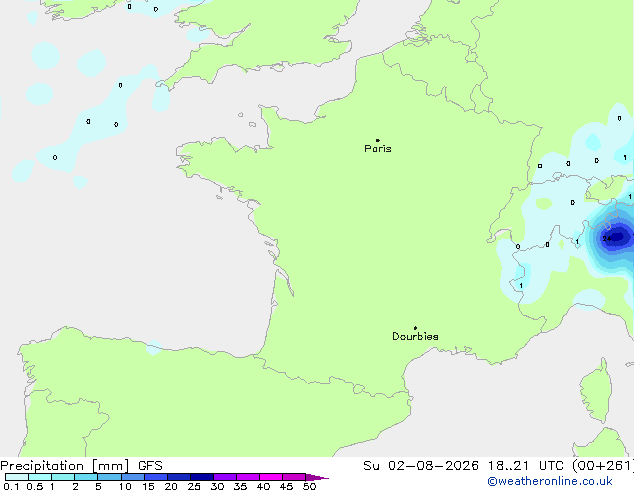This screenshot has height=490, width=634.
Task: Click the Paris city label
Action: [378, 149]
